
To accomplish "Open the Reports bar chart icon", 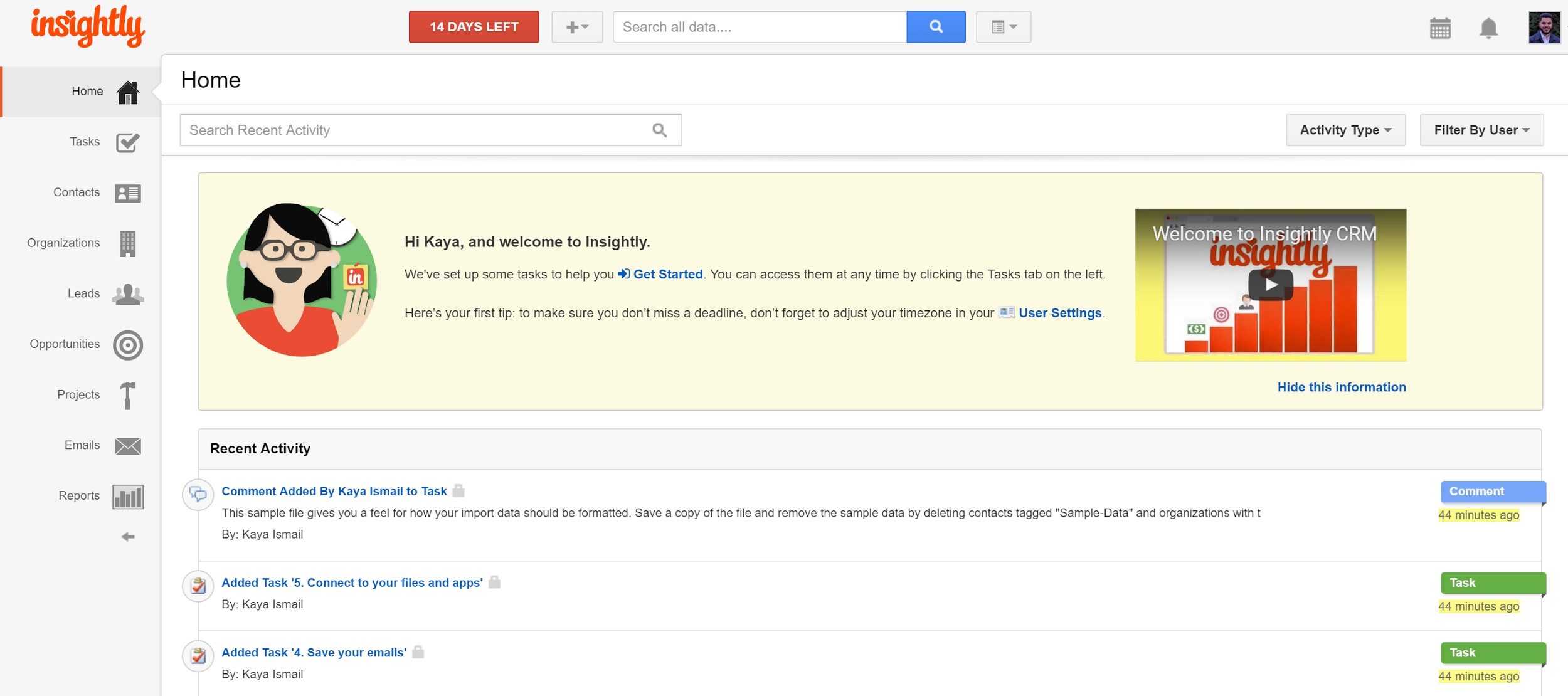I will (128, 497).
